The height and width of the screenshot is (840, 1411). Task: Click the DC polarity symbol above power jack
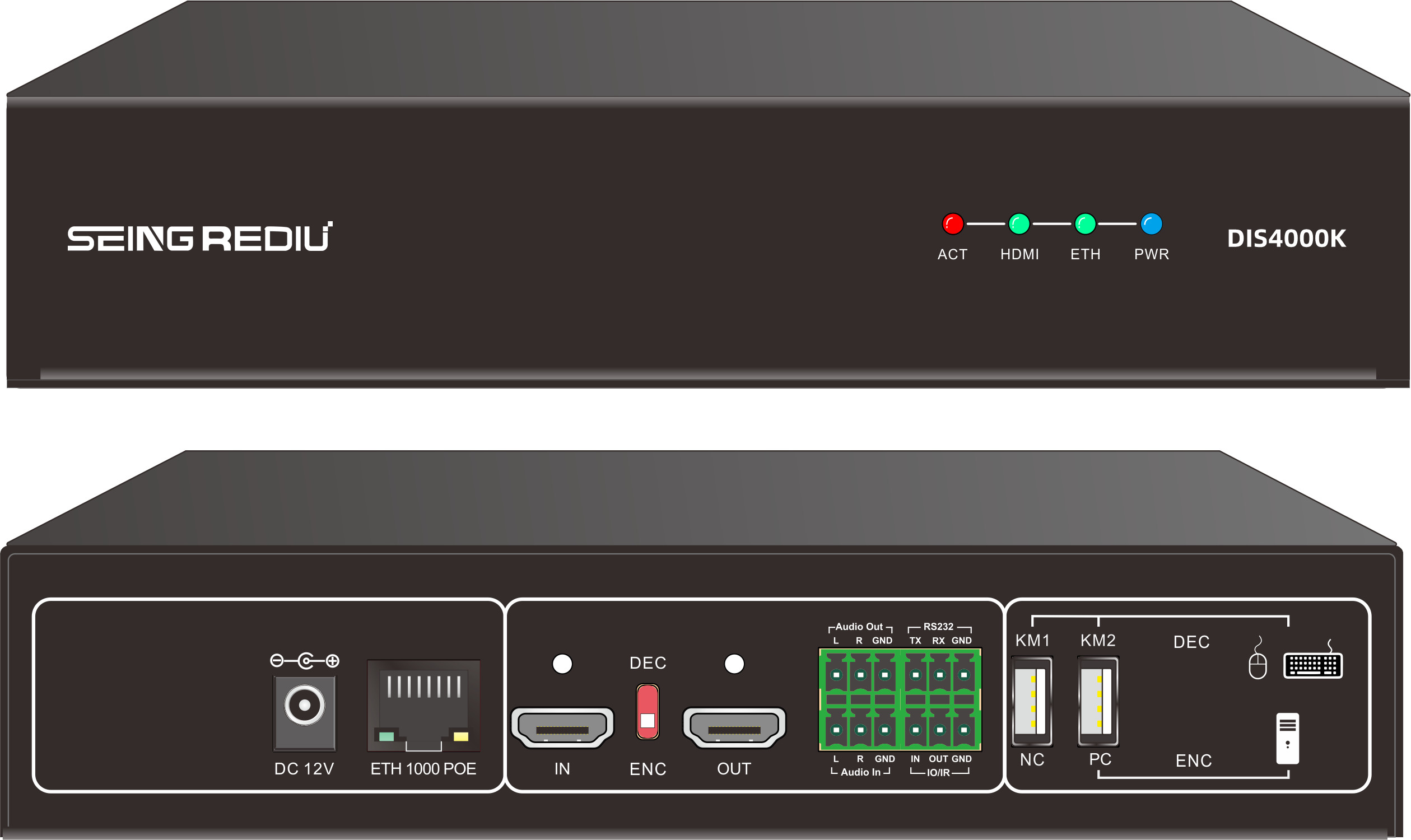point(305,661)
